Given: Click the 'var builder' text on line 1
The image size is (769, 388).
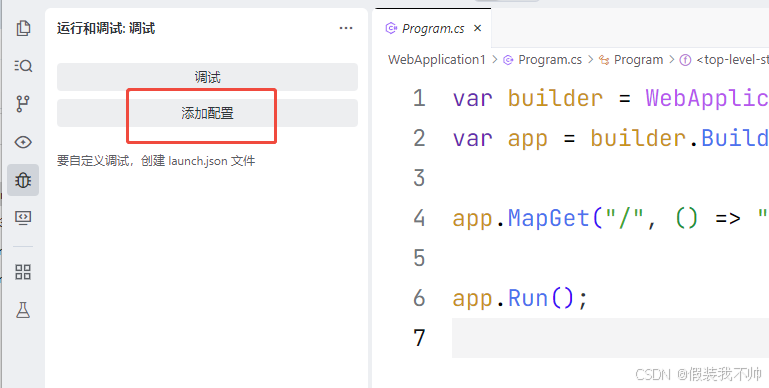Looking at the screenshot, I should tap(527, 98).
